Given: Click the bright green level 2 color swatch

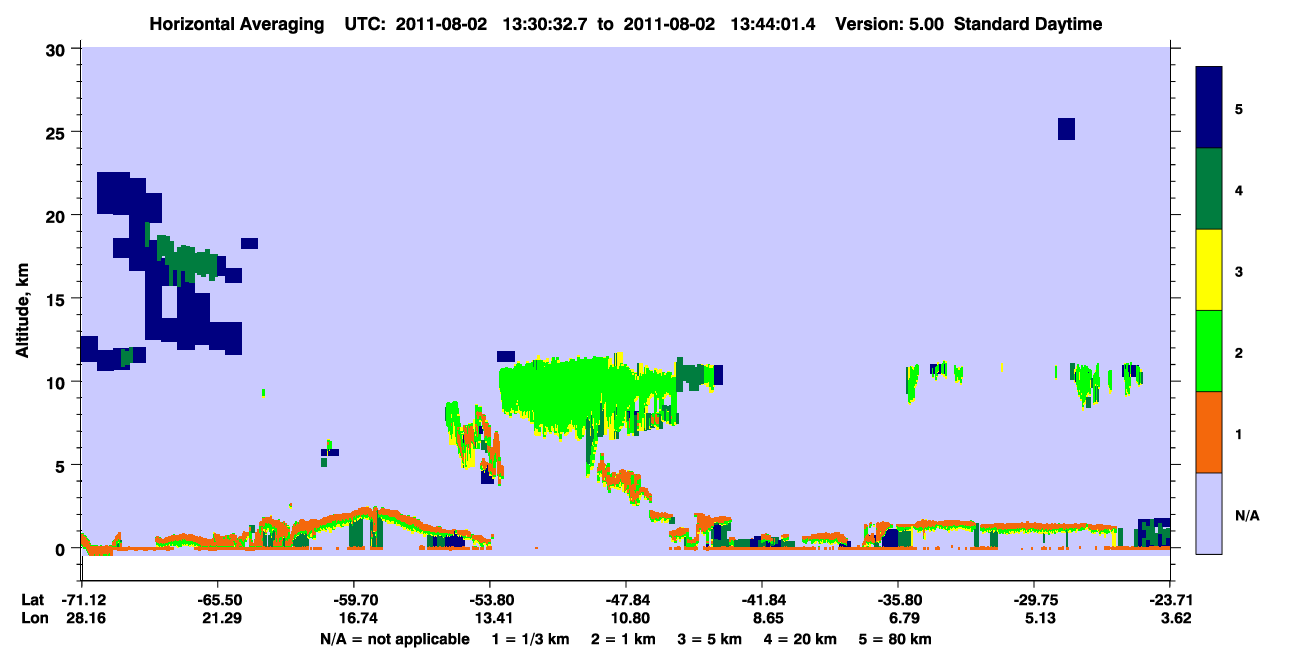Looking at the screenshot, I should (1209, 351).
